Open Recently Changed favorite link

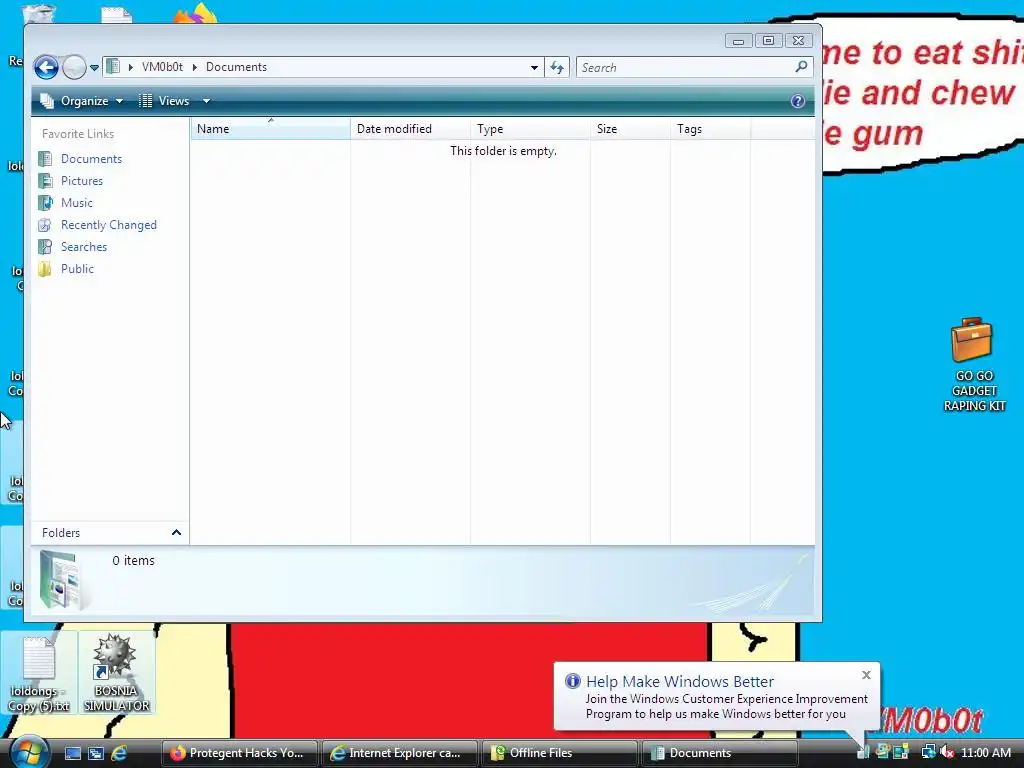point(108,225)
